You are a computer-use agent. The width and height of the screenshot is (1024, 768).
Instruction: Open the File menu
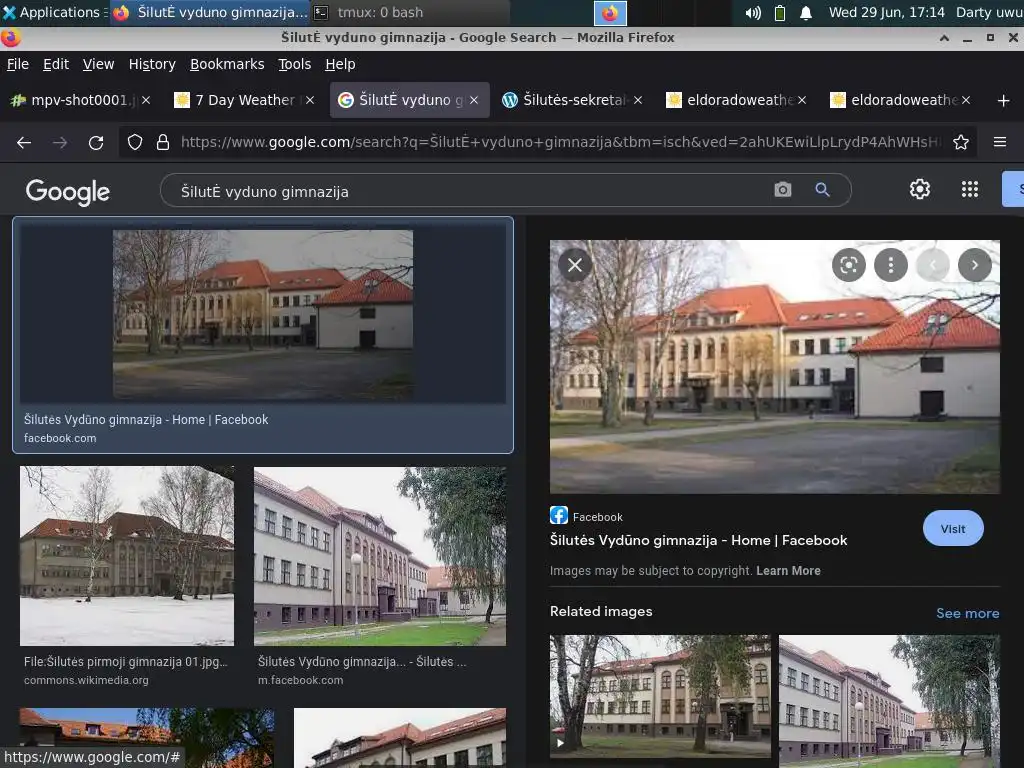click(x=18, y=64)
